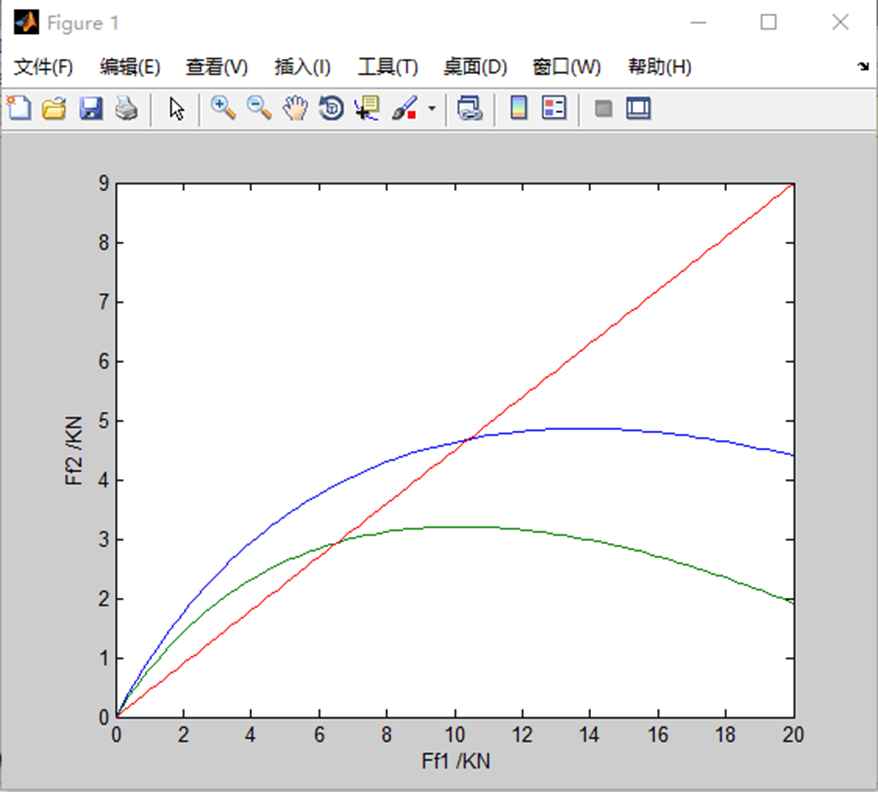The width and height of the screenshot is (878, 792).
Task: Open the 文件(F) menu
Action: 43,67
